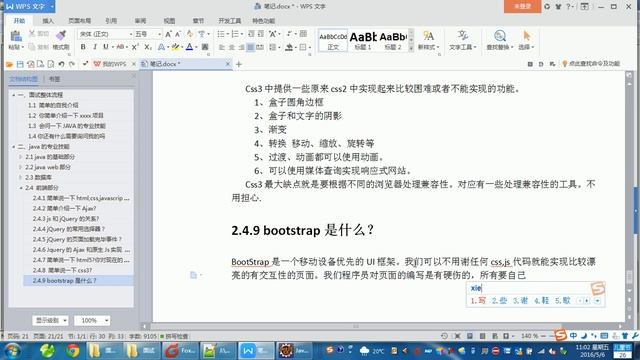Open the Text Tools menu
640x360 pixels.
[x=462, y=40]
